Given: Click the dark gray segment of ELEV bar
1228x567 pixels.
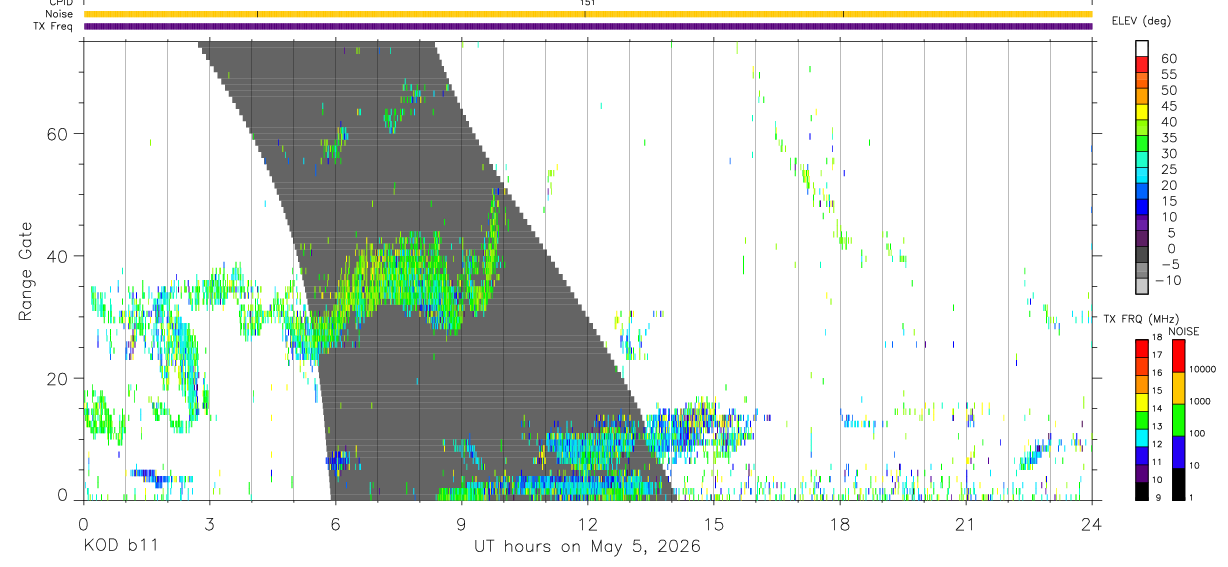Looking at the screenshot, I should pyautogui.click(x=1142, y=255).
